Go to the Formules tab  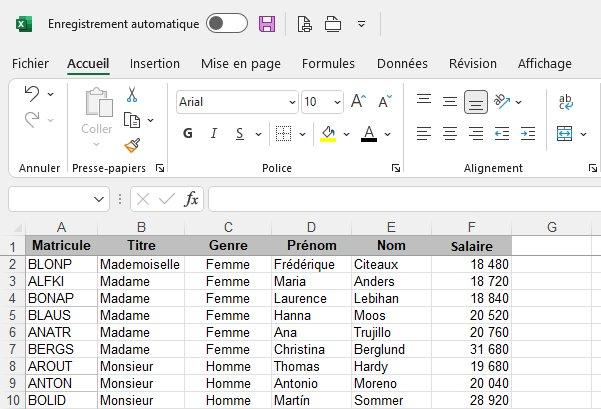pyautogui.click(x=328, y=63)
